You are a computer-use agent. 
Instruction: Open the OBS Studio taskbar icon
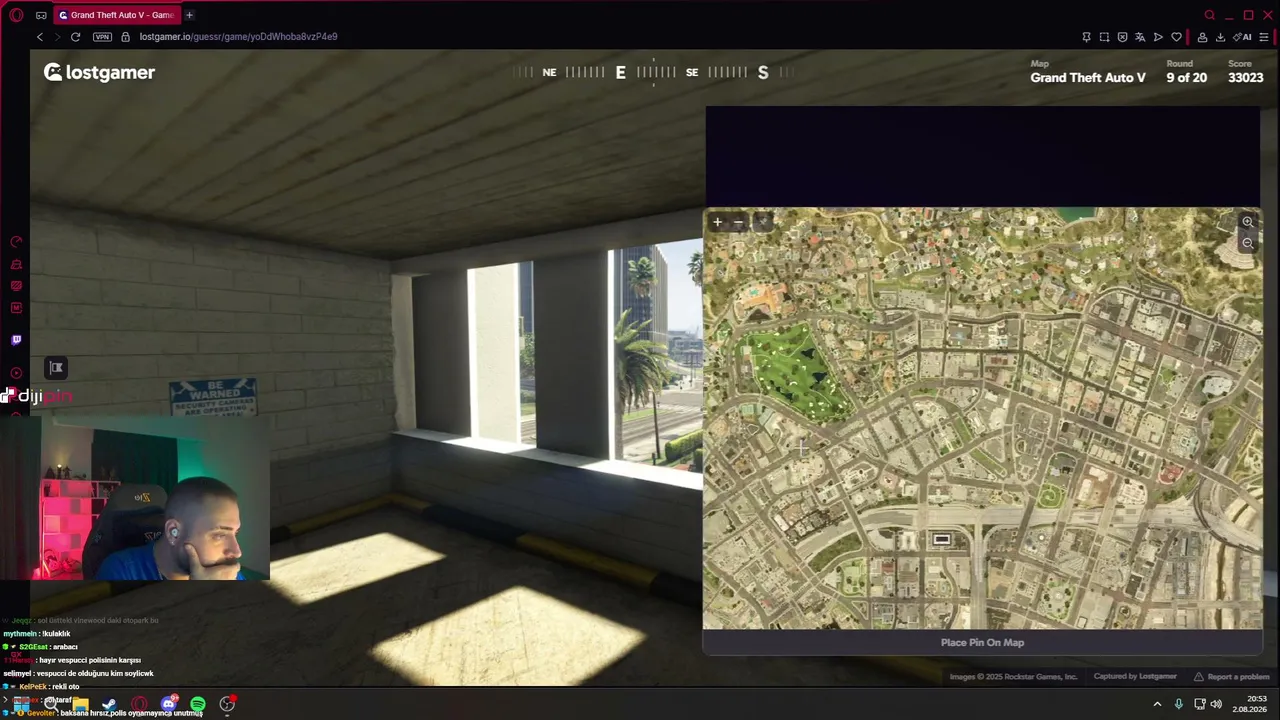click(x=227, y=704)
